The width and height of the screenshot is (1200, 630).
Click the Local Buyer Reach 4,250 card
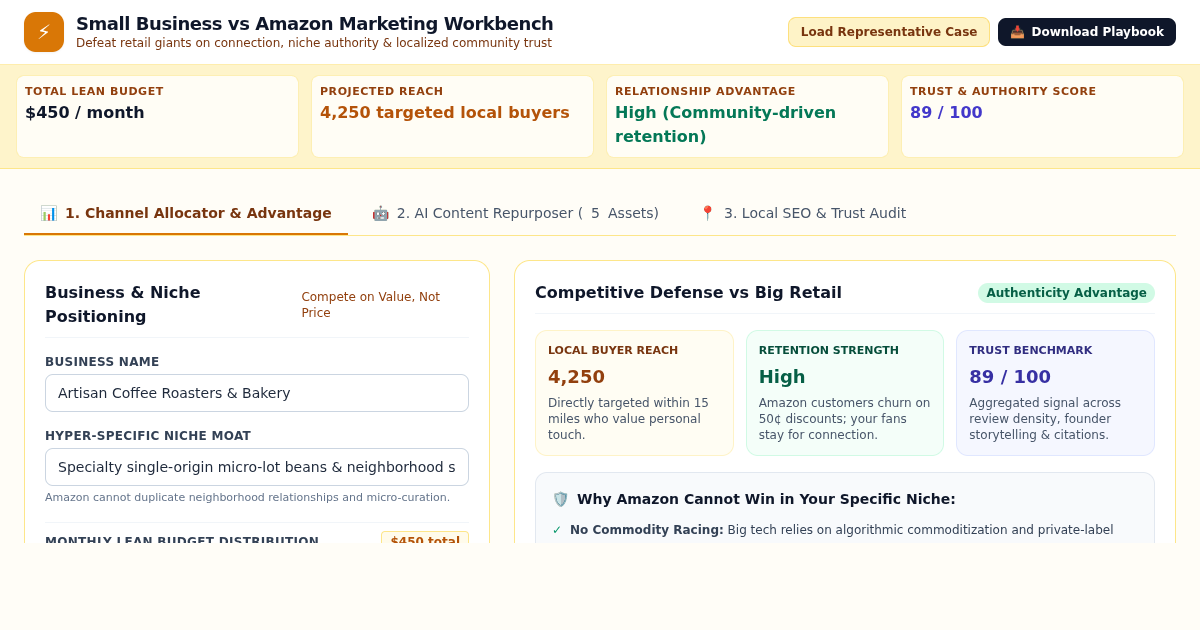tap(634, 393)
